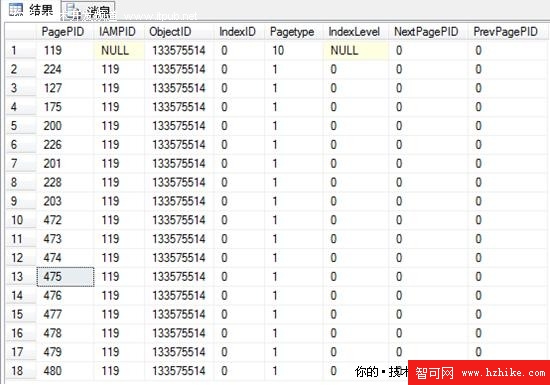
Task: Select the PagePID column header
Action: coord(65,32)
